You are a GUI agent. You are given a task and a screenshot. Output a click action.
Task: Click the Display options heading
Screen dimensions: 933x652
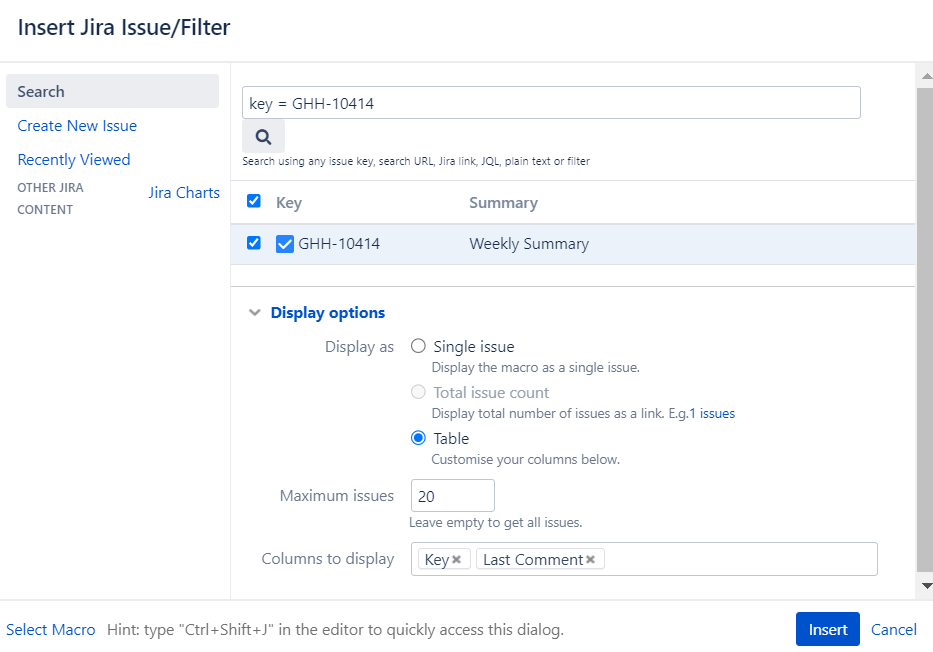[328, 312]
